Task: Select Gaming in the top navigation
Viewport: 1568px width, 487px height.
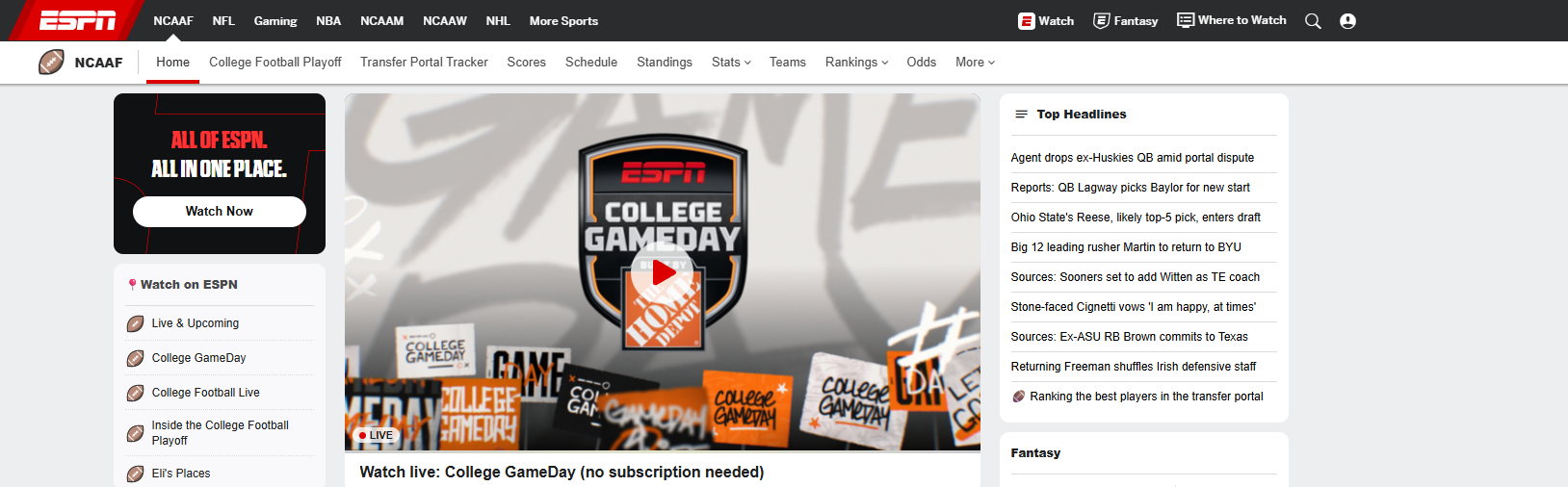Action: click(x=275, y=21)
